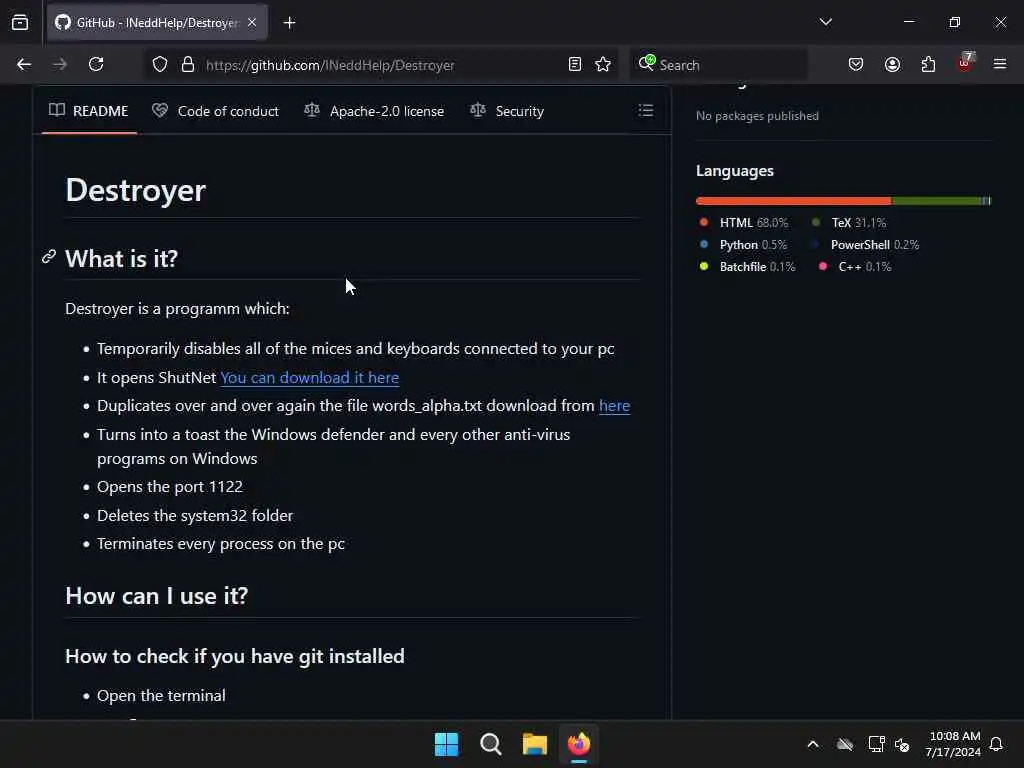Show hidden system tray icons
This screenshot has width=1024, height=768.
tap(813, 744)
